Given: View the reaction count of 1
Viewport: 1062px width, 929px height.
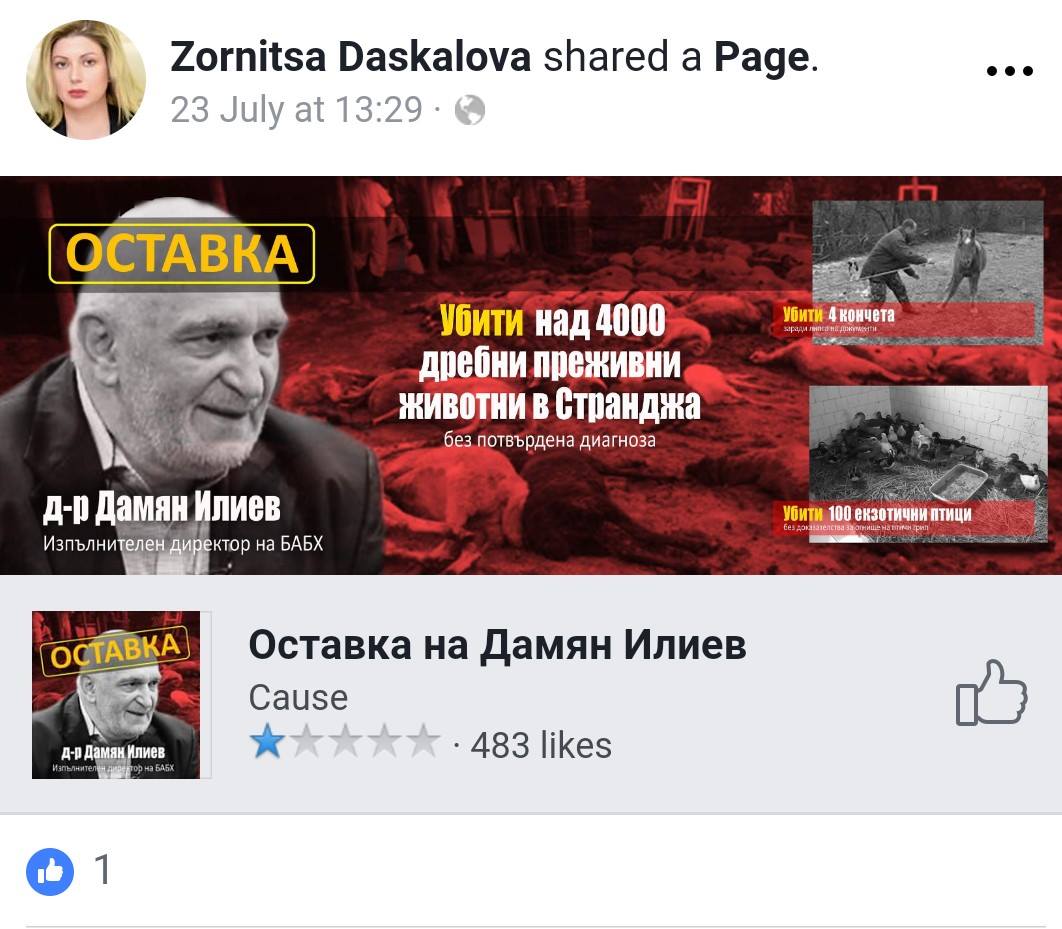Looking at the screenshot, I should coord(102,870).
